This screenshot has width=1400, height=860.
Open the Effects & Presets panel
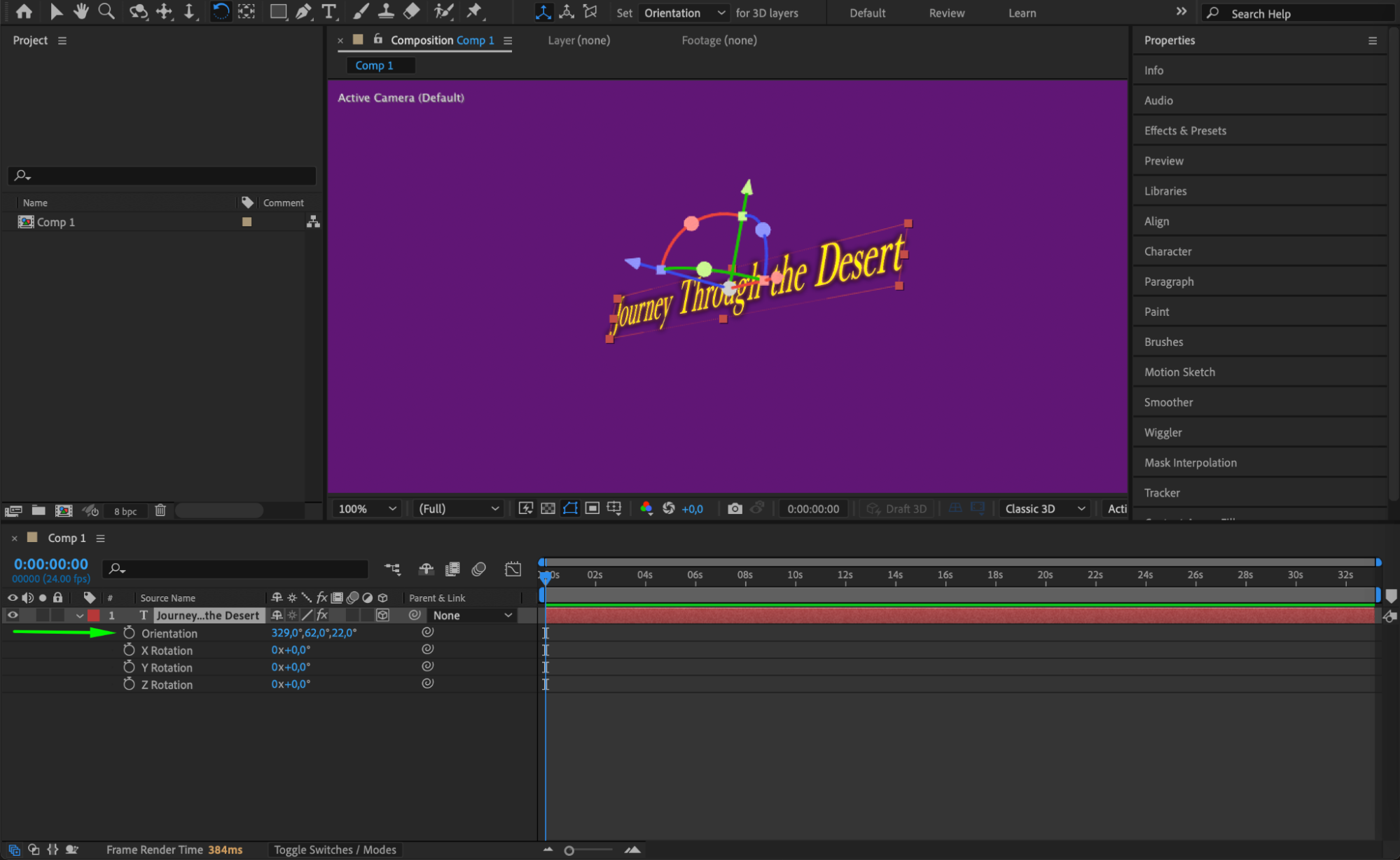(x=1185, y=130)
